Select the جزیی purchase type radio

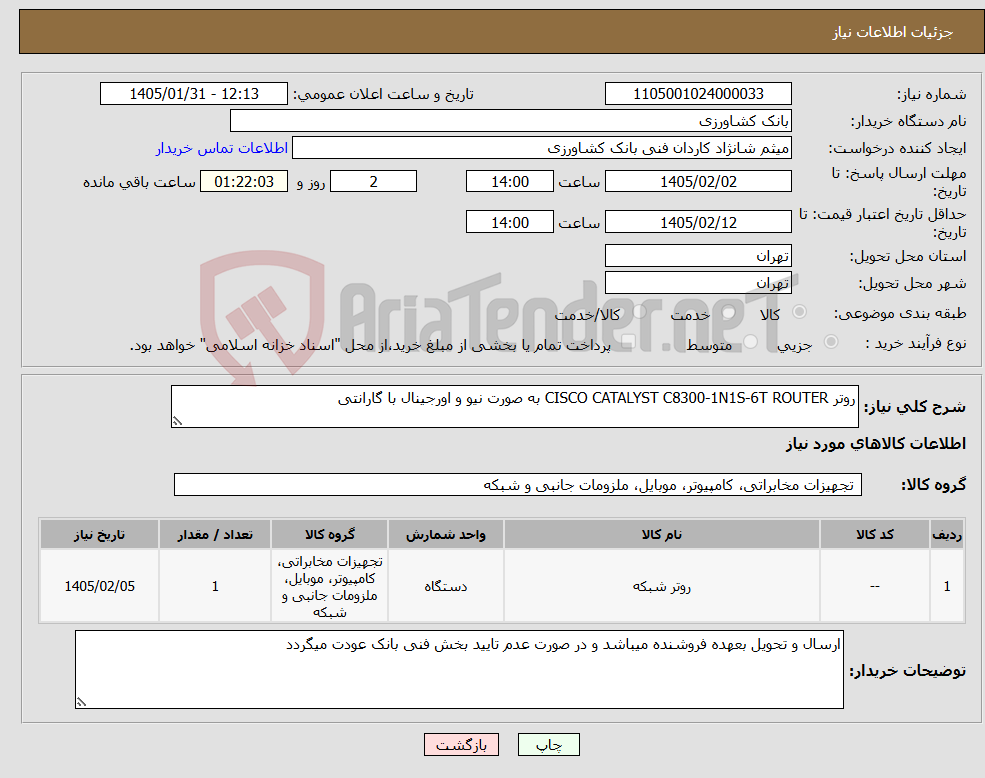[x=830, y=342]
